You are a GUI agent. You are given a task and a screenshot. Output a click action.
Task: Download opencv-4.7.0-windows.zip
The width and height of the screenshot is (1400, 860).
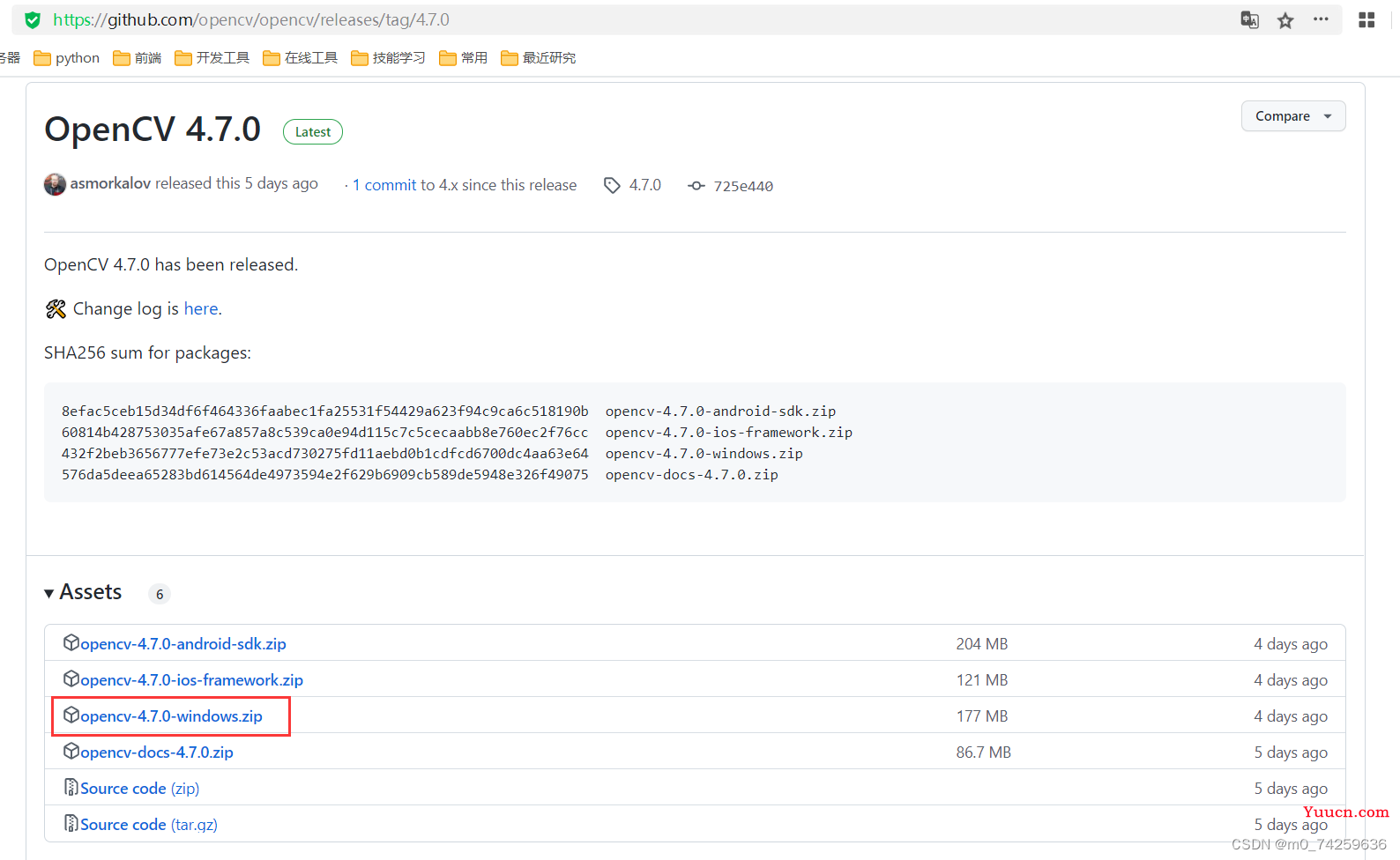pyautogui.click(x=171, y=716)
